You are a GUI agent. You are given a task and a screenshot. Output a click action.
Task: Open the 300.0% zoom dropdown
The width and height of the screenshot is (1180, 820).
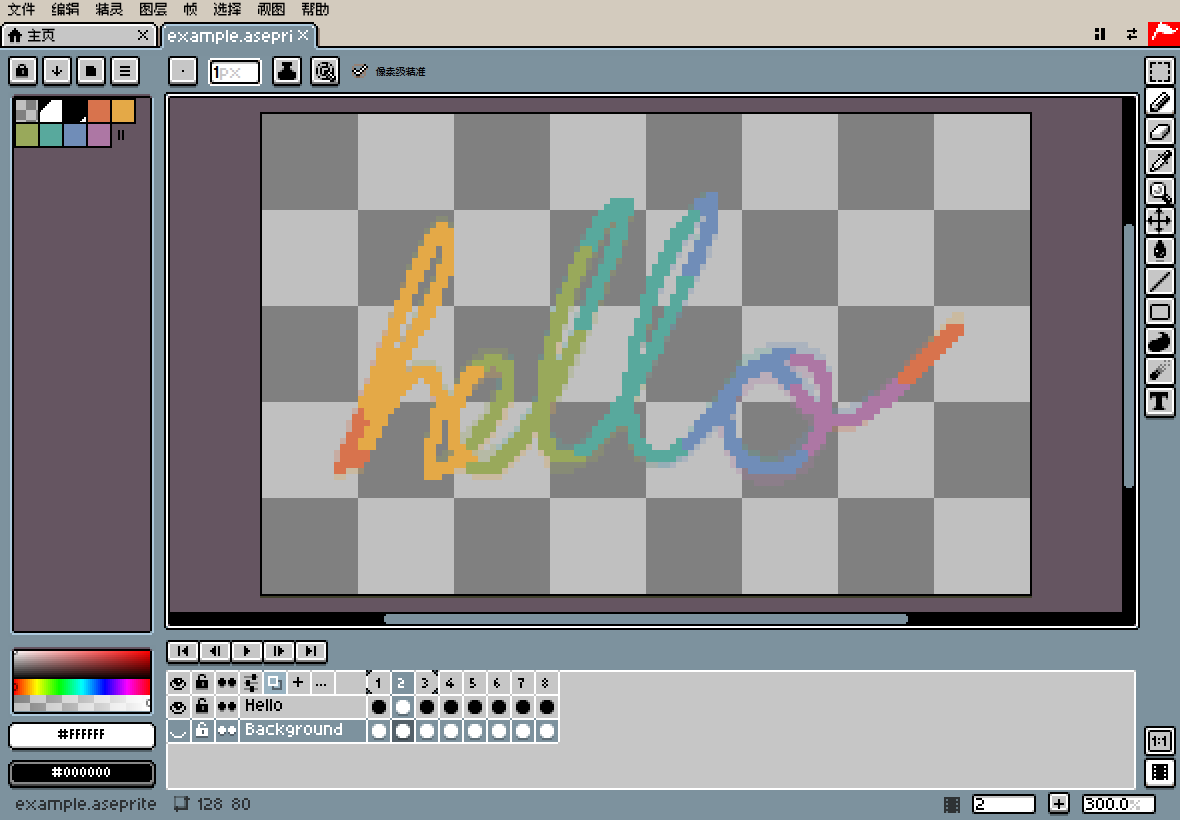tap(1118, 804)
